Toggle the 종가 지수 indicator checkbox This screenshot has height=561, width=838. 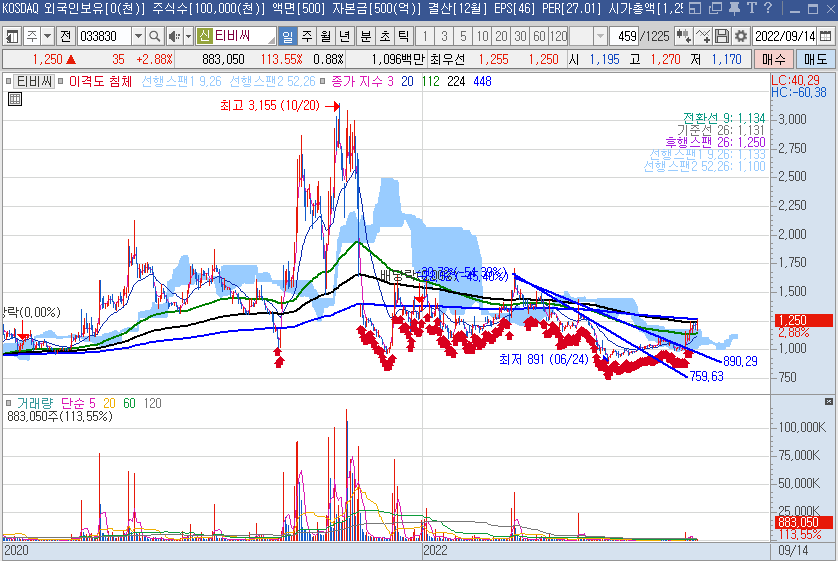[x=322, y=81]
